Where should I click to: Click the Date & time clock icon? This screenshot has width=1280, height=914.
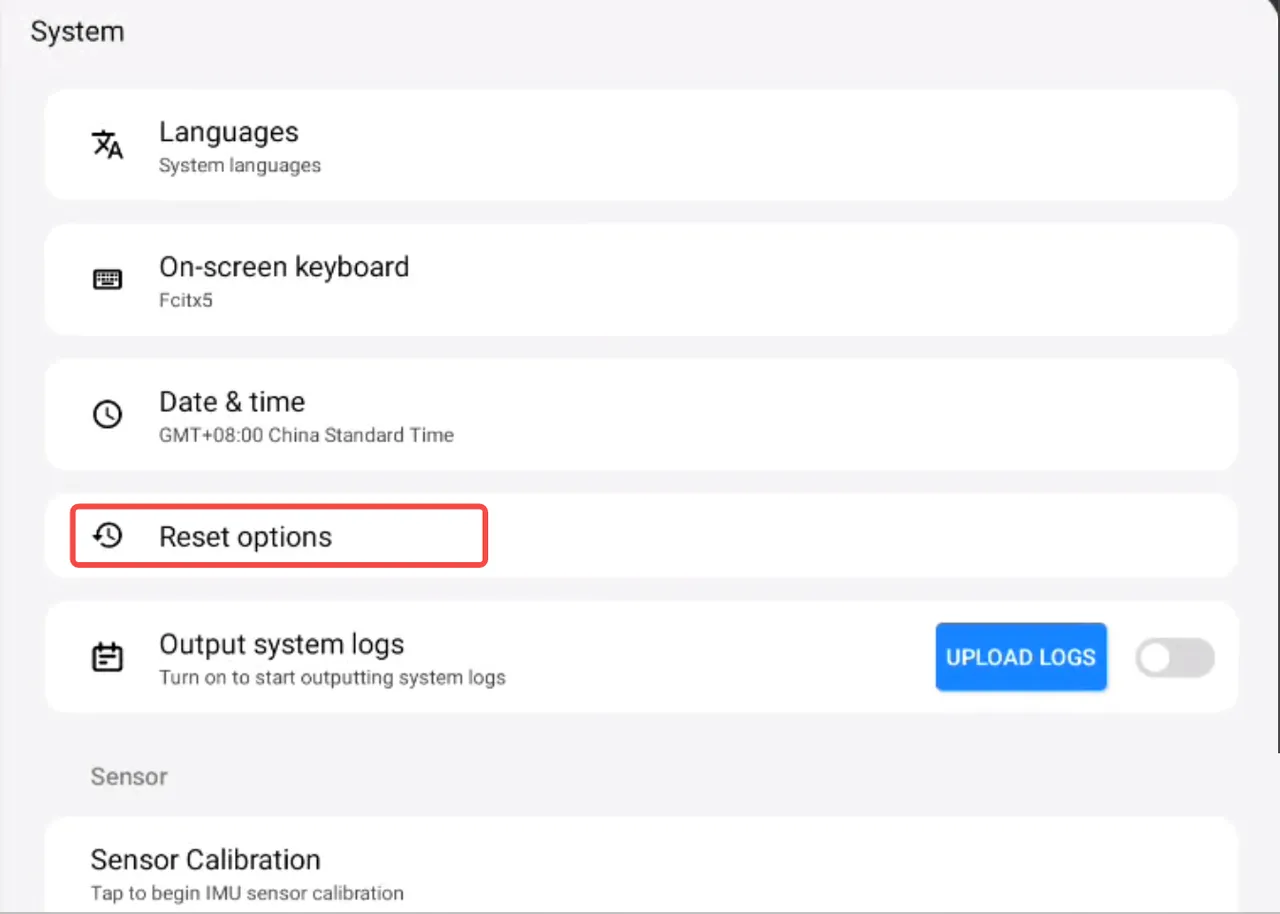point(107,415)
